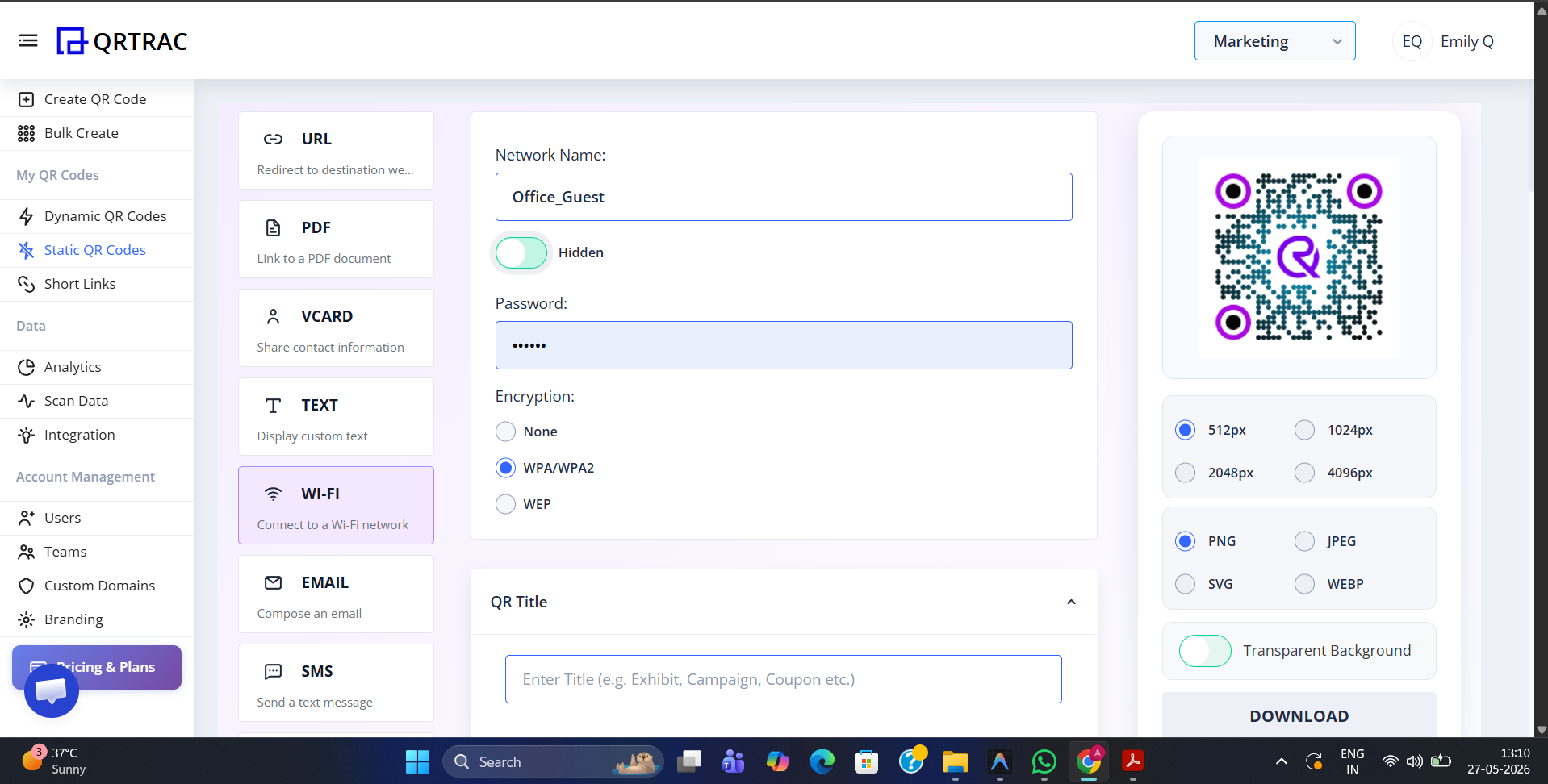Open the hamburger navigation menu
Image resolution: width=1548 pixels, height=784 pixels.
(x=28, y=40)
